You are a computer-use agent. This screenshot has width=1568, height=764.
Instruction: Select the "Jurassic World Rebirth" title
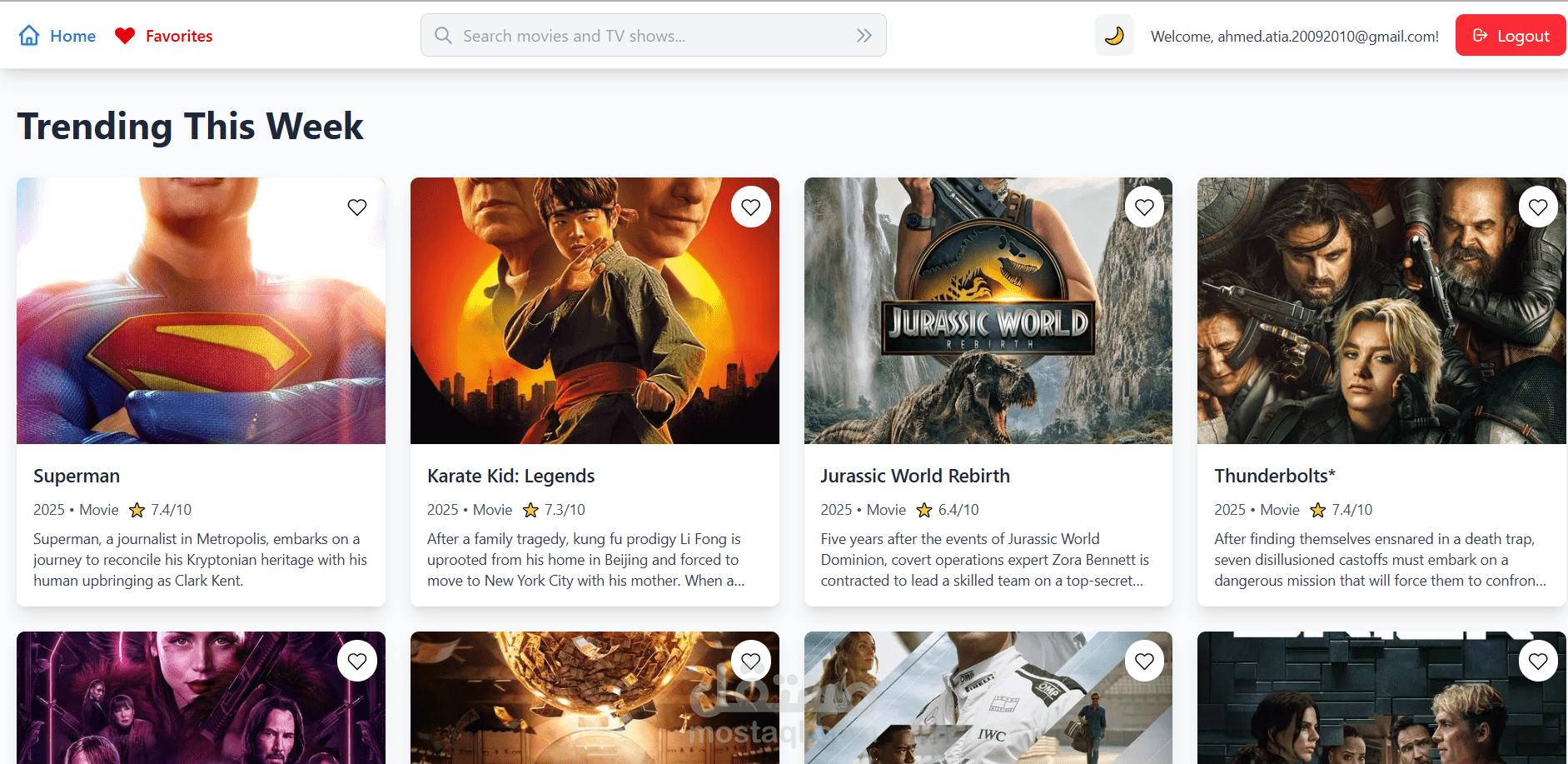915,476
